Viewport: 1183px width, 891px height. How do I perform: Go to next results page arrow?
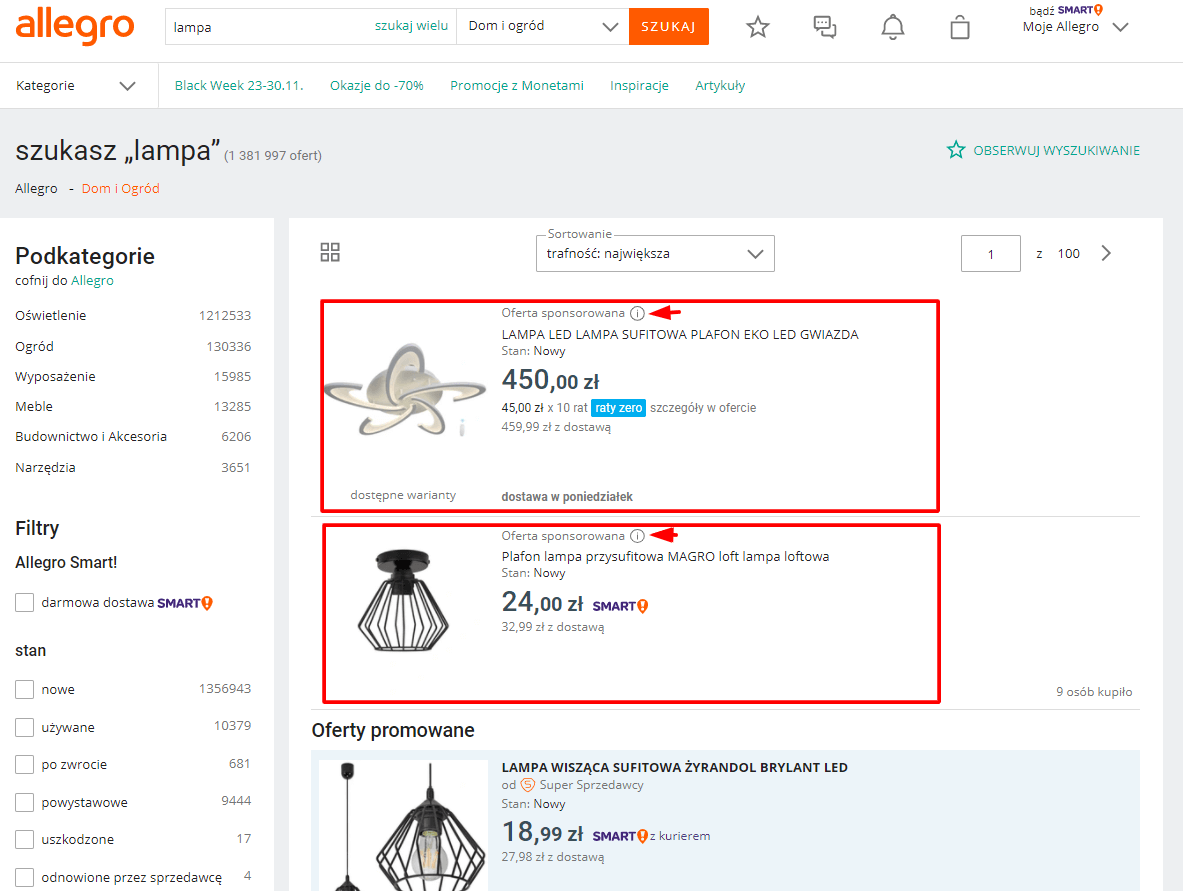pyautogui.click(x=1106, y=253)
